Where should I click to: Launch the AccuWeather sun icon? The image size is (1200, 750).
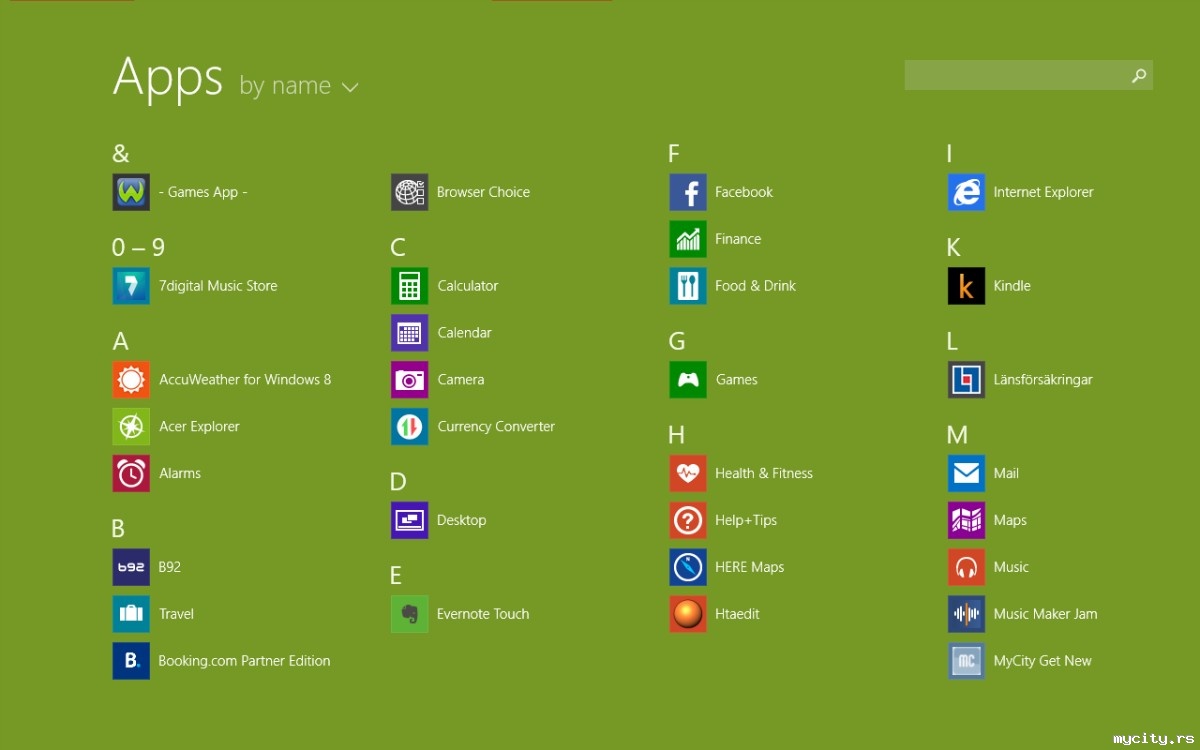tap(131, 380)
